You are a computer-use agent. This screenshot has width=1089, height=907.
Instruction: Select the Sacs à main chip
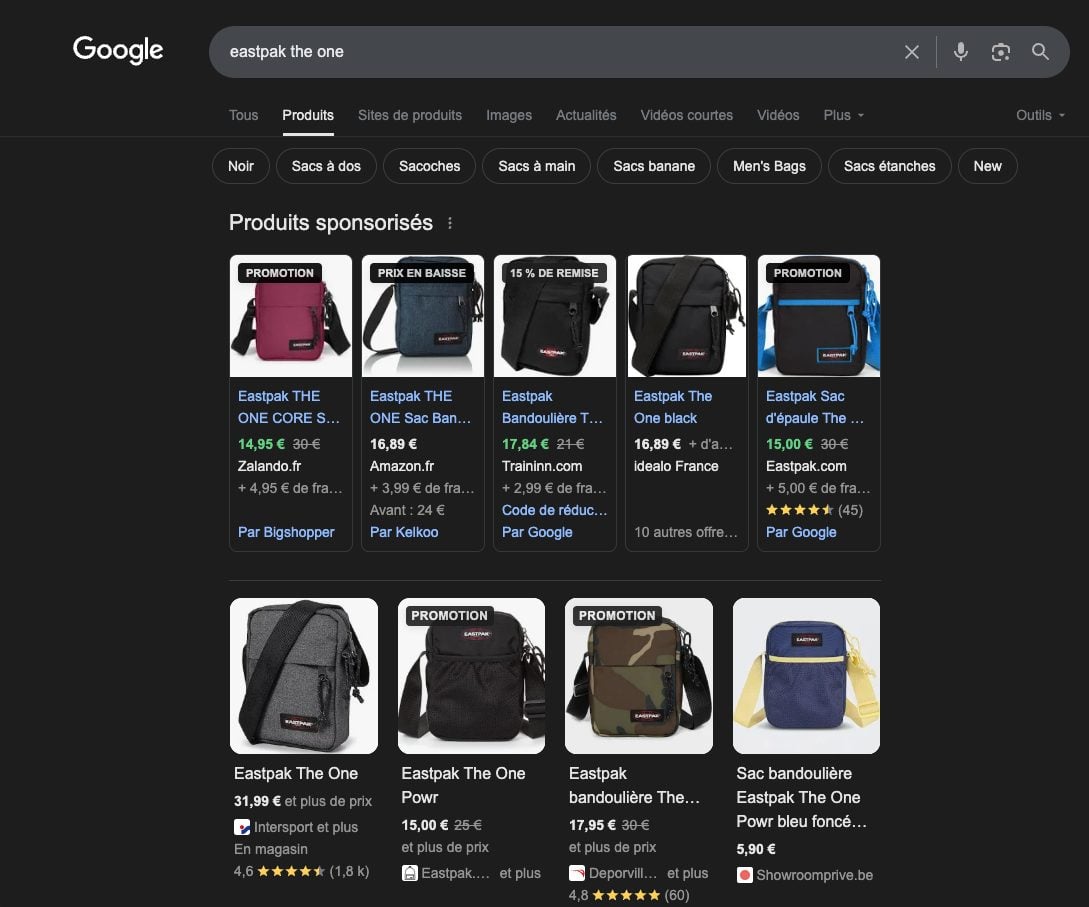[x=537, y=166]
